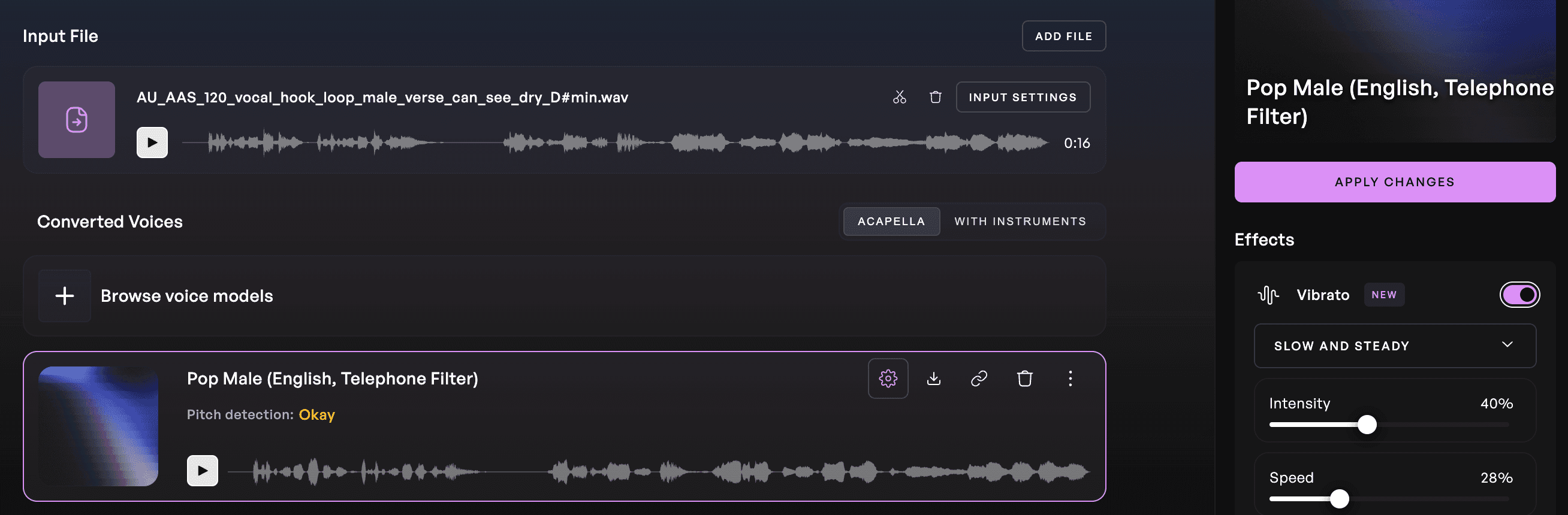Delete Pop Male conversion via trash icon
The image size is (1568, 515).
tap(1025, 379)
